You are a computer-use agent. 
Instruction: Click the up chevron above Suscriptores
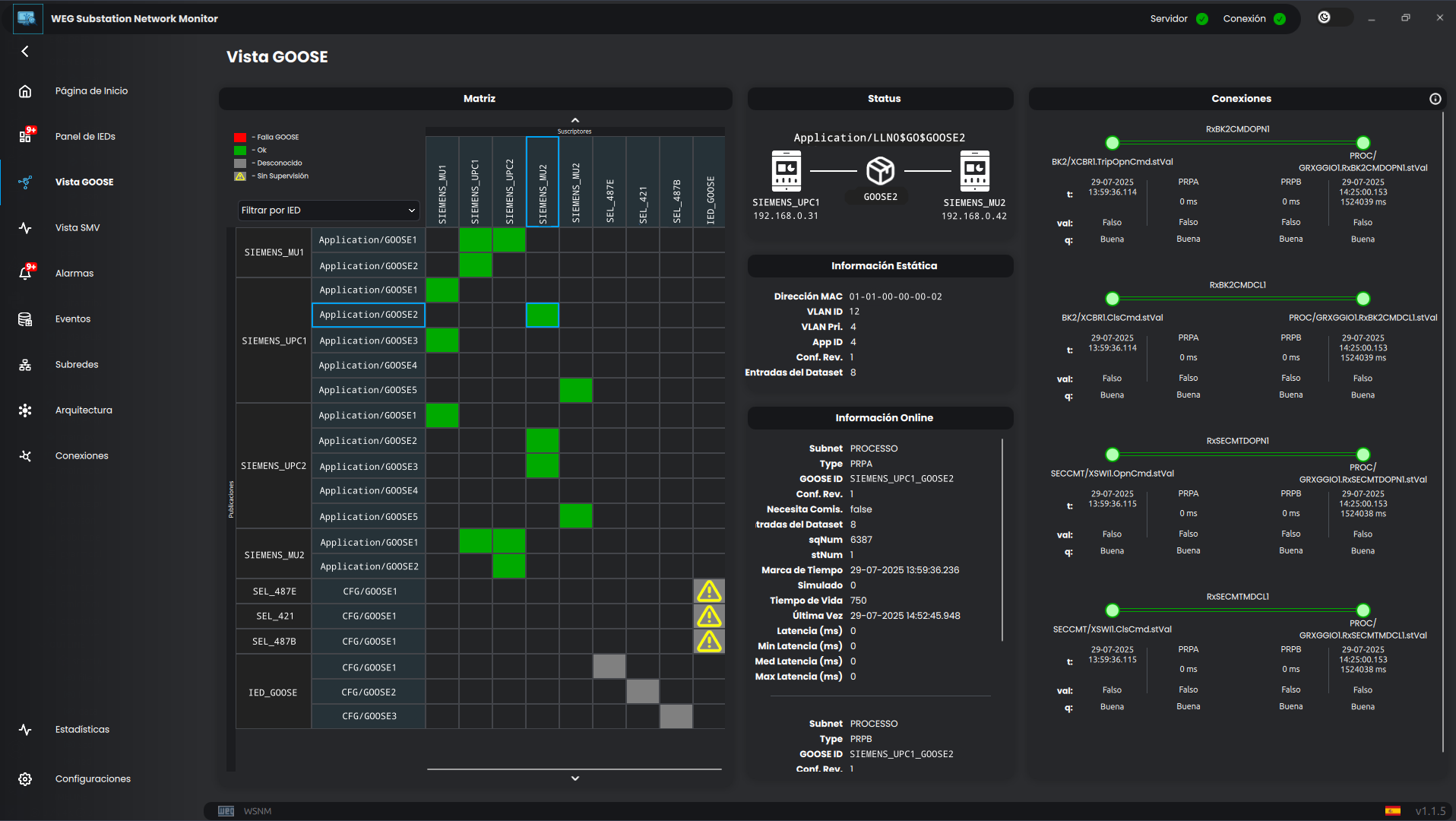click(575, 120)
